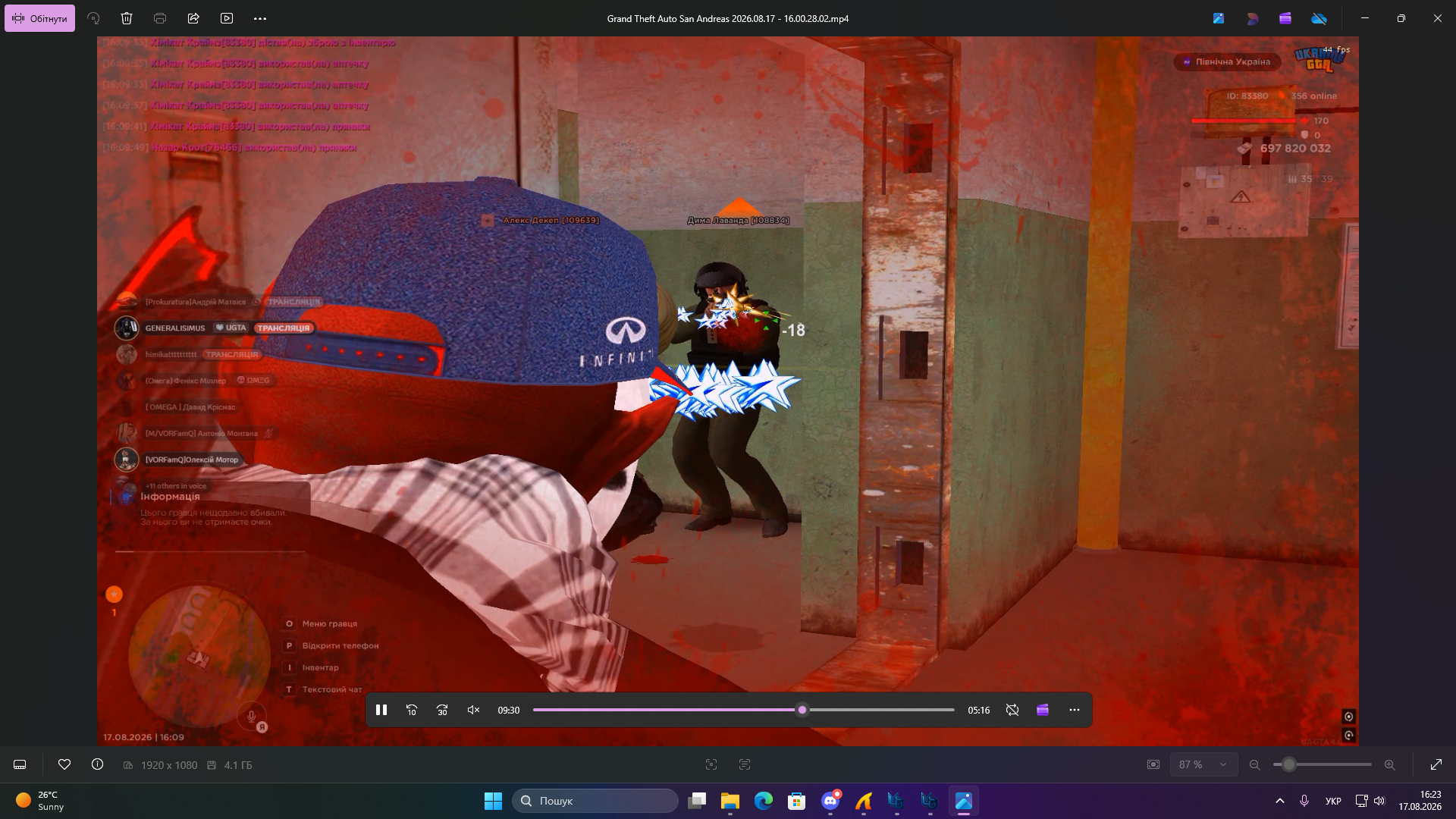The height and width of the screenshot is (819, 1456).
Task: Expand the 87 % zoom dropdown
Action: (x=1203, y=764)
